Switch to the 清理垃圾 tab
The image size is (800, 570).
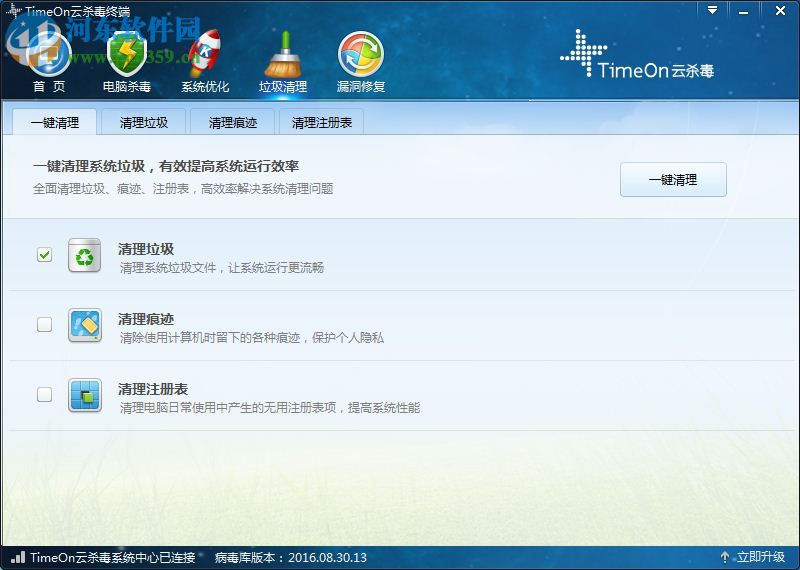click(x=144, y=122)
